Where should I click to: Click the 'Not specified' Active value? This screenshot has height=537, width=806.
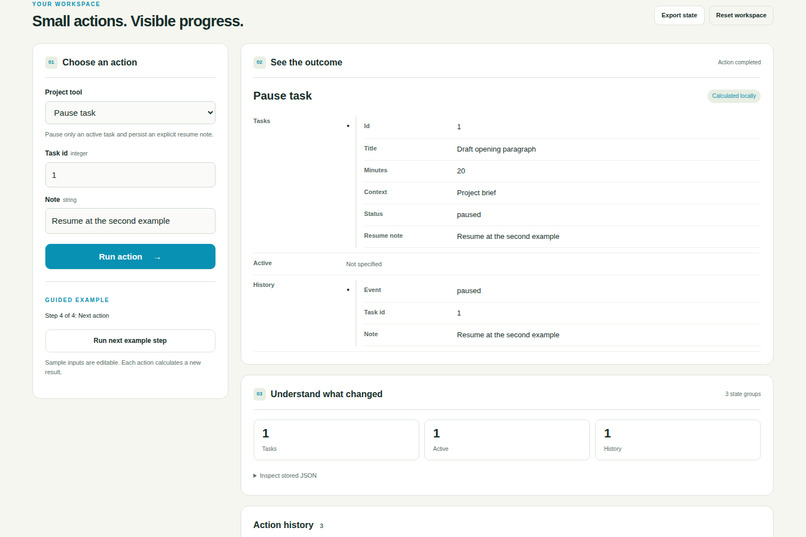click(x=363, y=264)
